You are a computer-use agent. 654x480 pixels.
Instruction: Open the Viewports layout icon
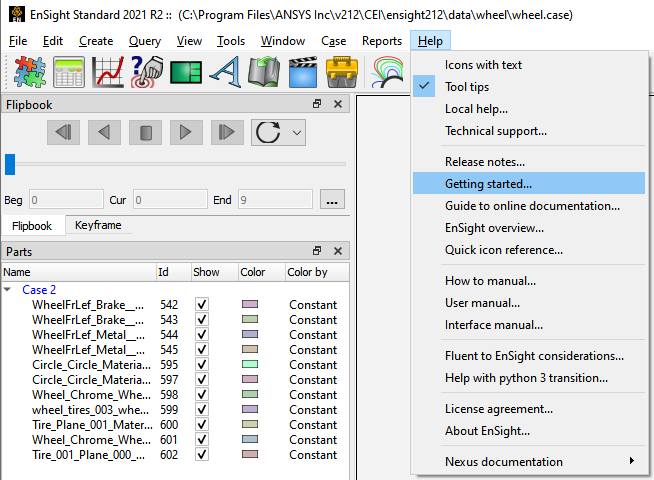(186, 72)
